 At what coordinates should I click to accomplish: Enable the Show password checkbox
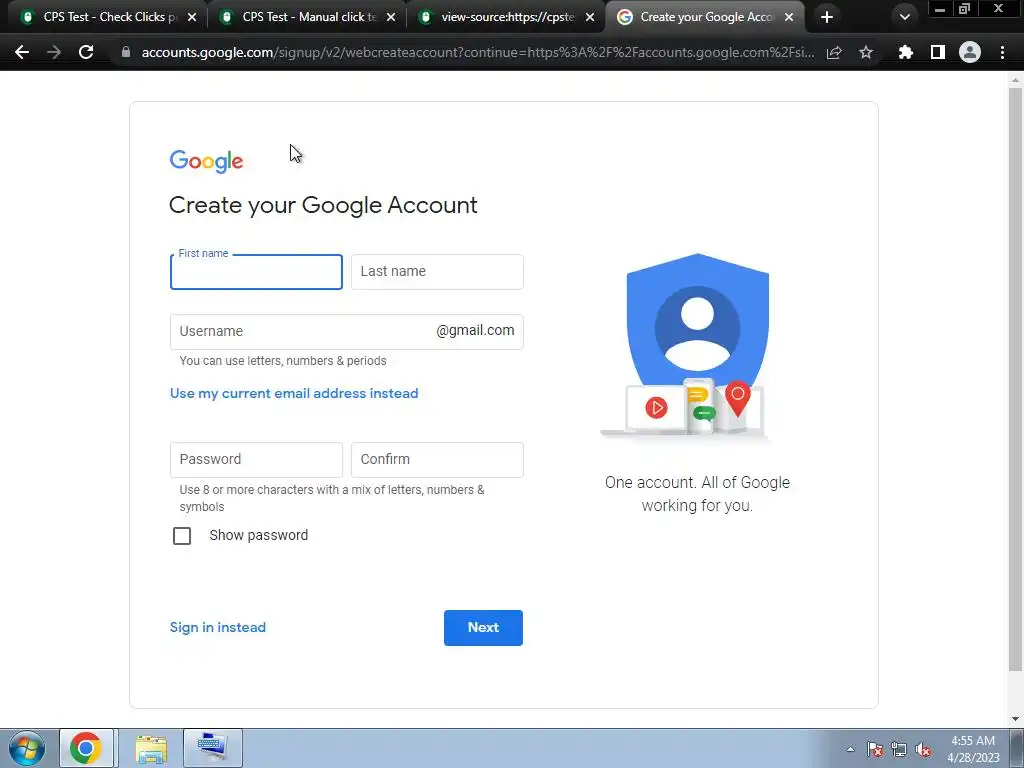coord(182,536)
